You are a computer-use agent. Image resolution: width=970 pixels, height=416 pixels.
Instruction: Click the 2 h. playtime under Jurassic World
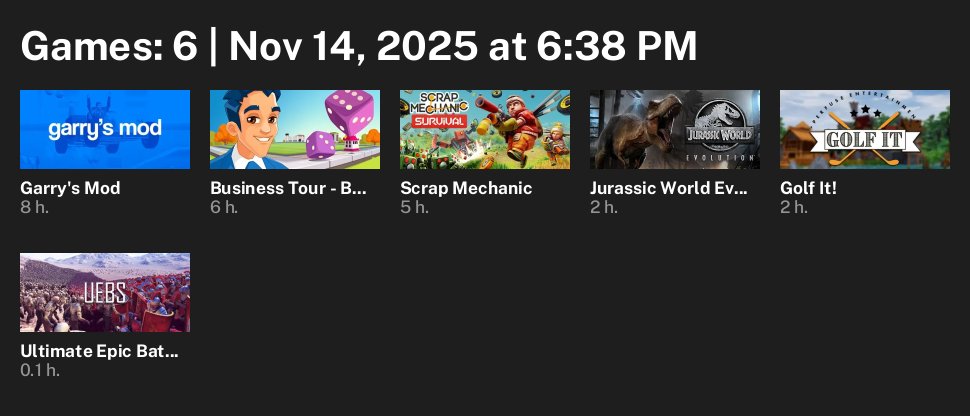click(x=604, y=207)
